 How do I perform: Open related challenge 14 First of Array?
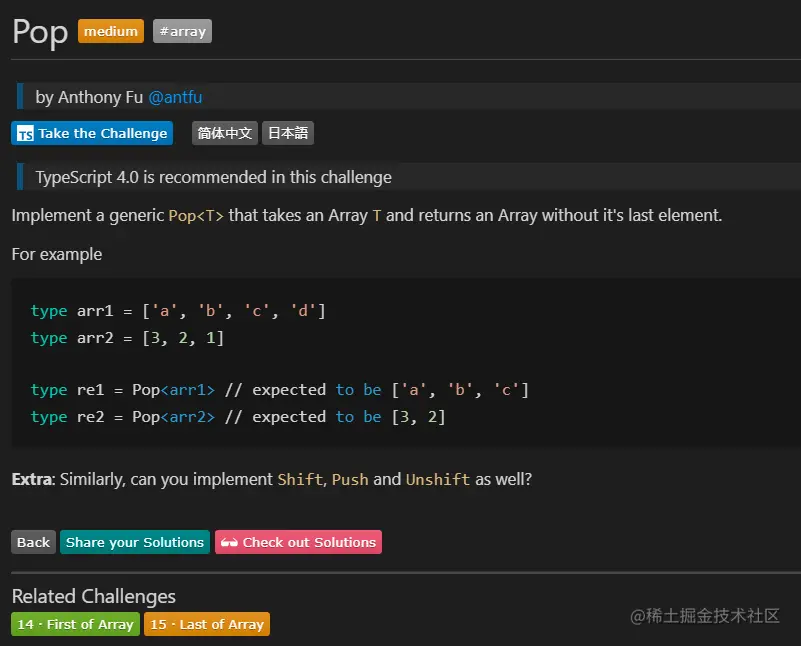click(75, 624)
